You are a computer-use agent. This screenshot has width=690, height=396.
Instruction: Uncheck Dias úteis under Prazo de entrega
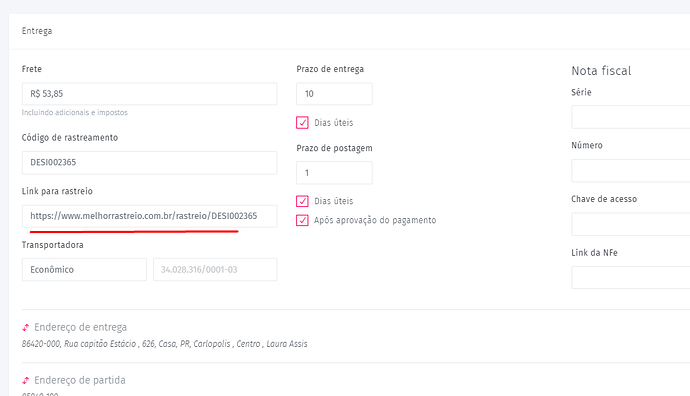[302, 122]
